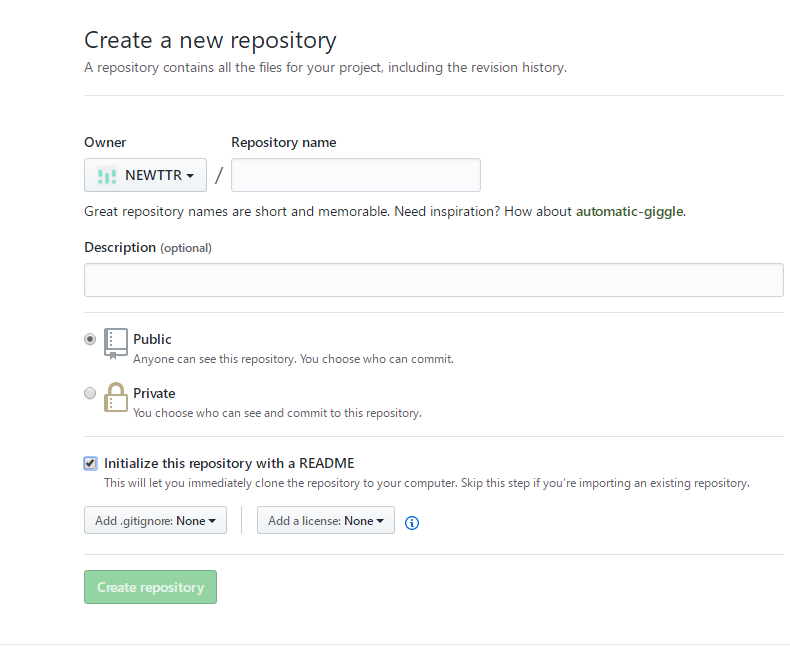790x646 pixels.
Task: Click the Private repository lock icon
Action: (x=116, y=397)
